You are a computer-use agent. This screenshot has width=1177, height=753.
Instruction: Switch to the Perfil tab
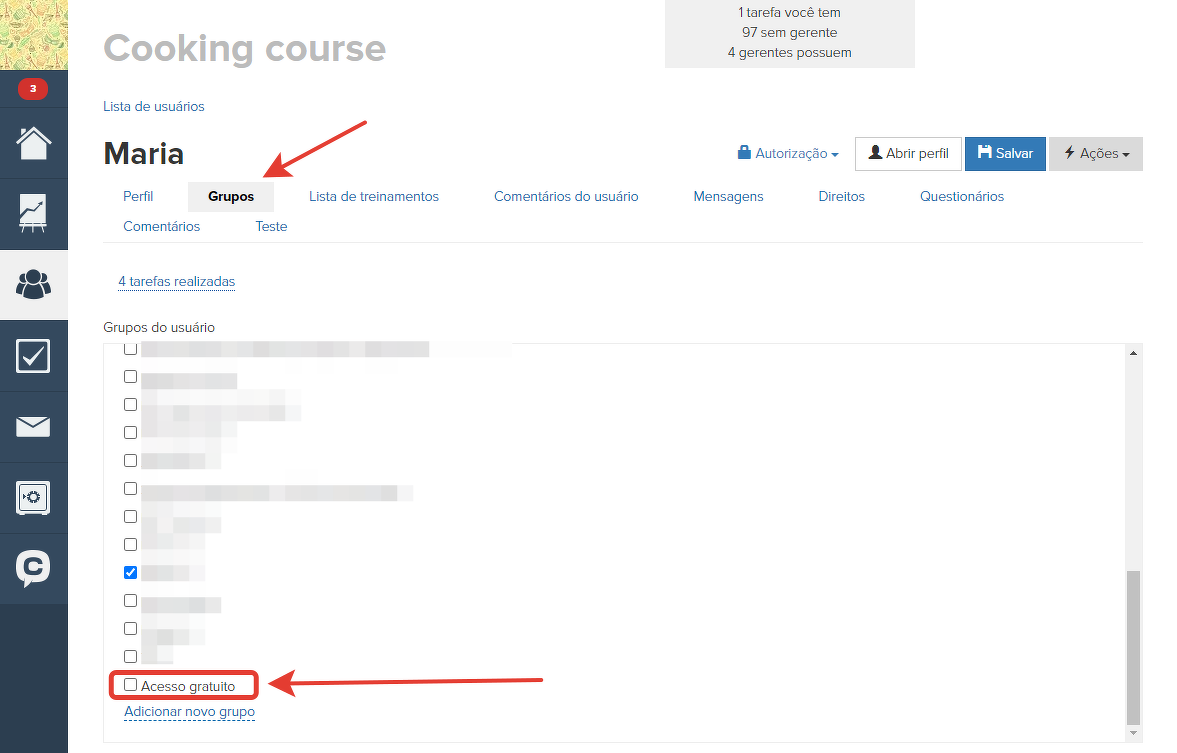click(x=138, y=197)
